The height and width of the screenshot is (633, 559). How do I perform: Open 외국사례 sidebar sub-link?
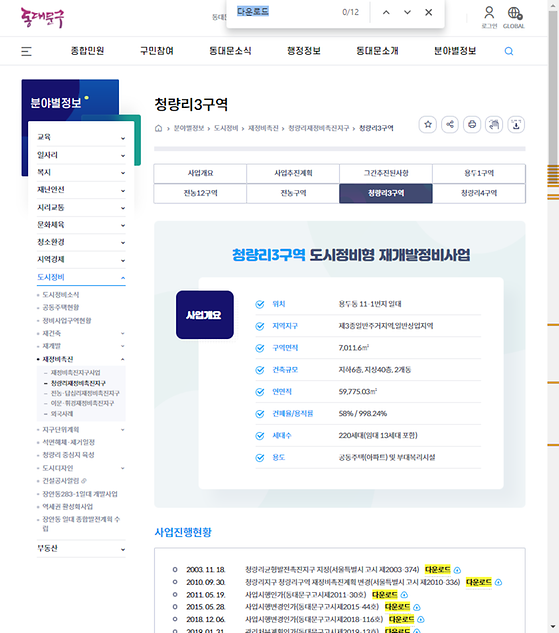tap(62, 414)
